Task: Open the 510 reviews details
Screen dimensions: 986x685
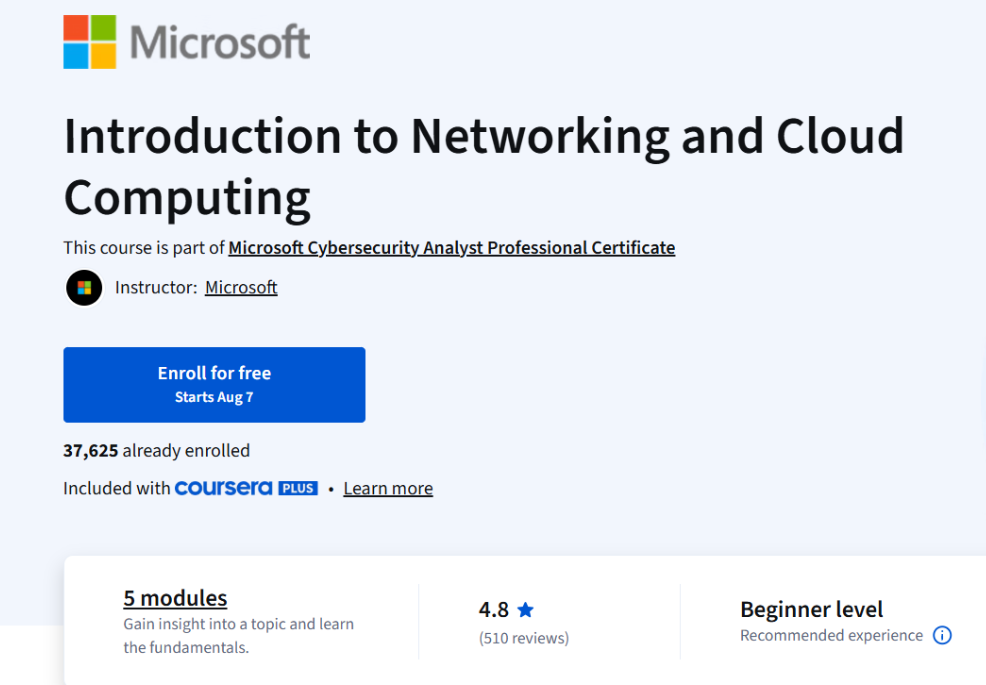Action: click(524, 637)
